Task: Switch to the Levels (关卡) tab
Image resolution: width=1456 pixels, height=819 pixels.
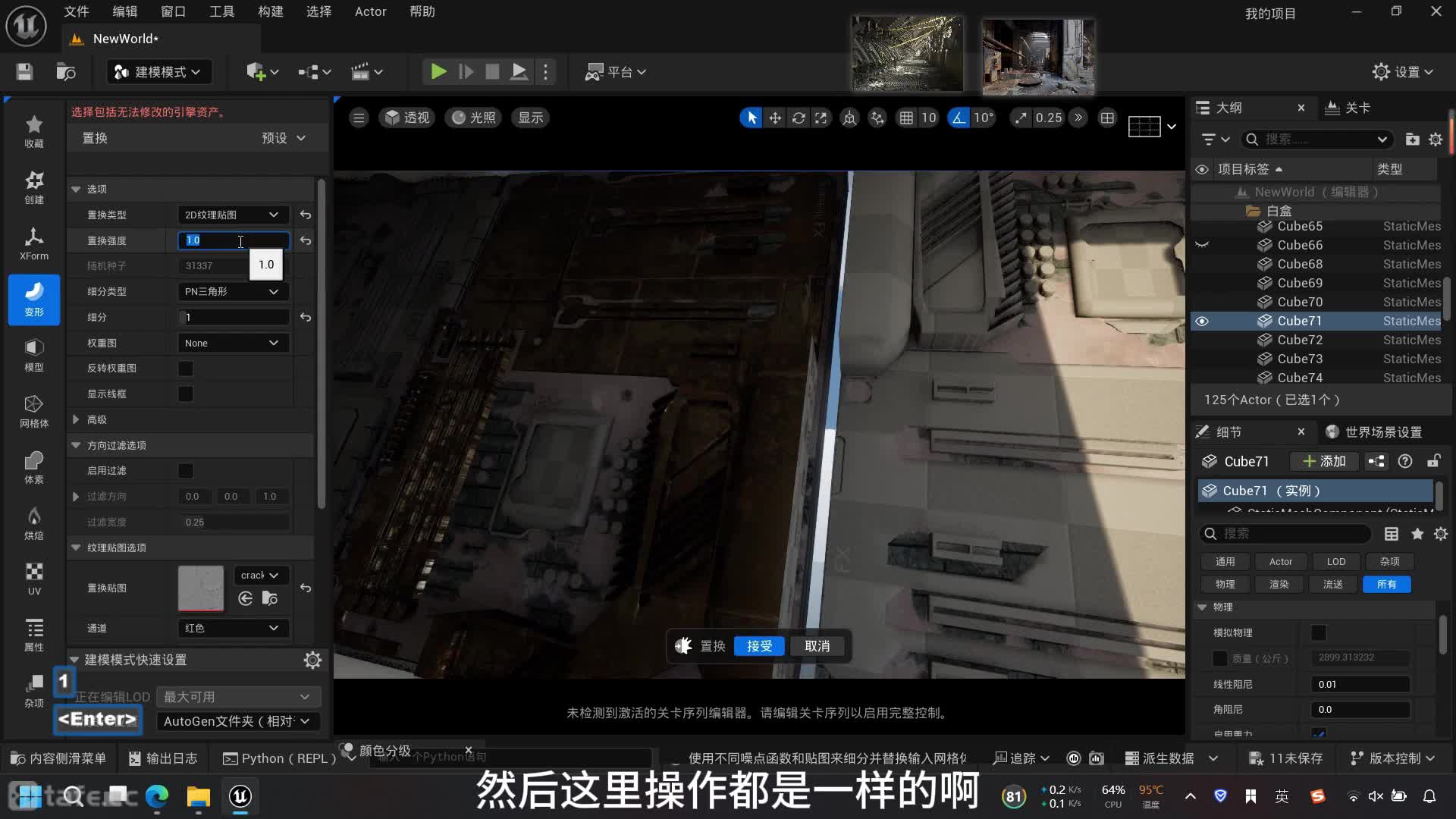Action: (x=1348, y=108)
